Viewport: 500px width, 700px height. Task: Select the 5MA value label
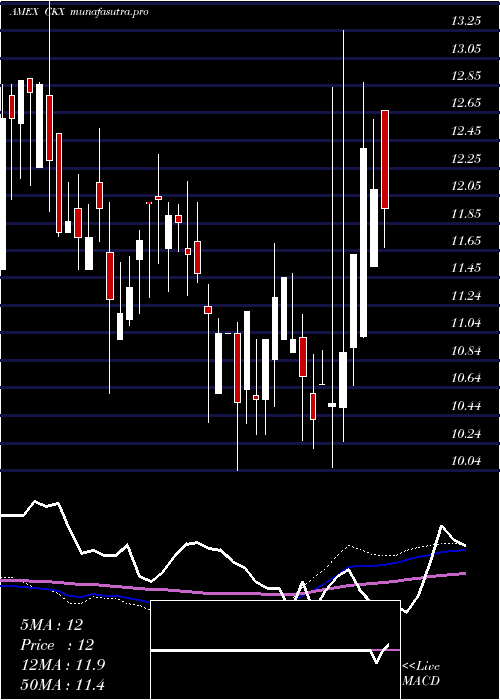click(x=51, y=625)
